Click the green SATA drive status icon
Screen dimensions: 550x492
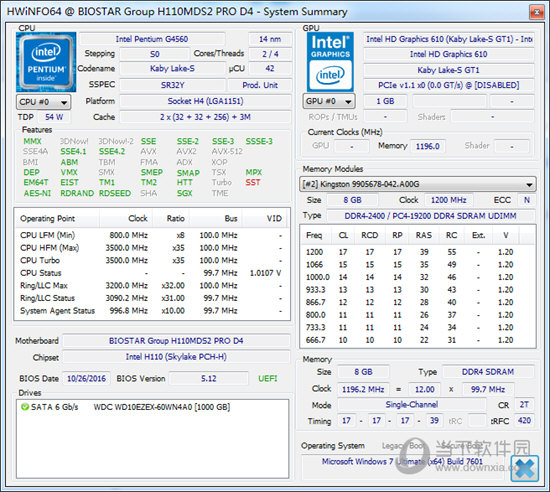pyautogui.click(x=25, y=407)
